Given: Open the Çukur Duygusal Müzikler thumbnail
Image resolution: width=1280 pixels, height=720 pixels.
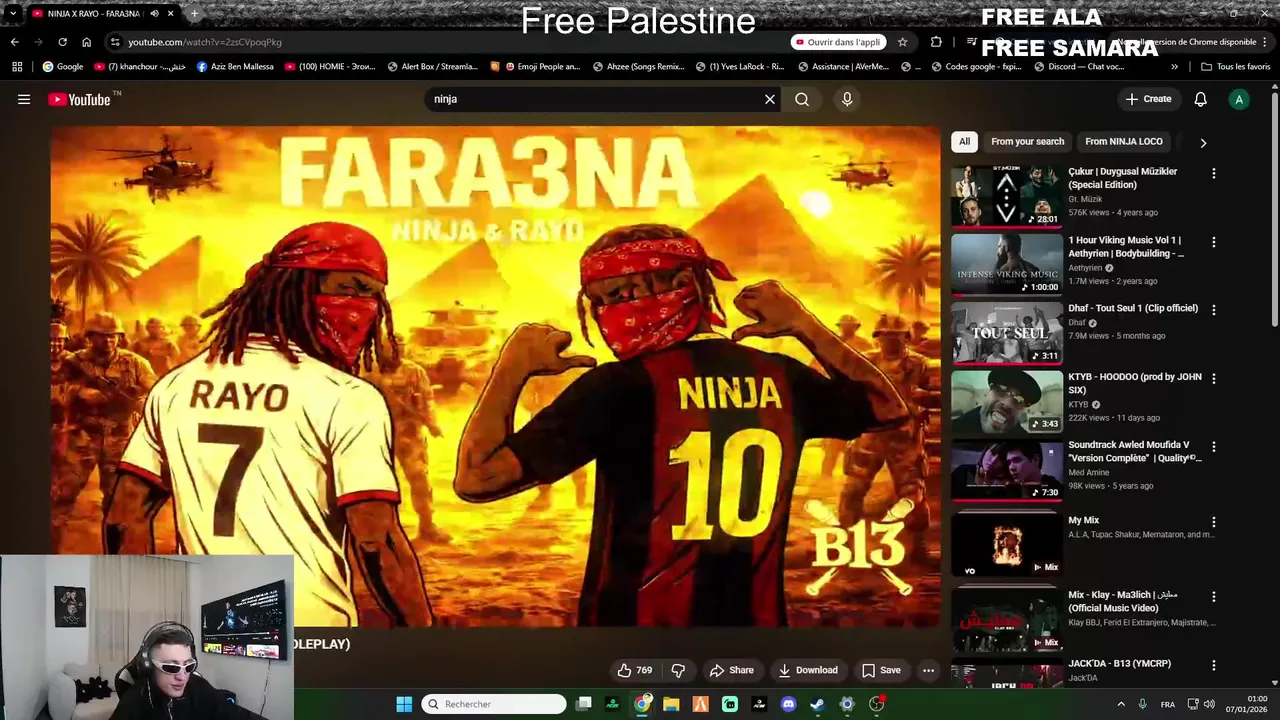Looking at the screenshot, I should (1006, 196).
